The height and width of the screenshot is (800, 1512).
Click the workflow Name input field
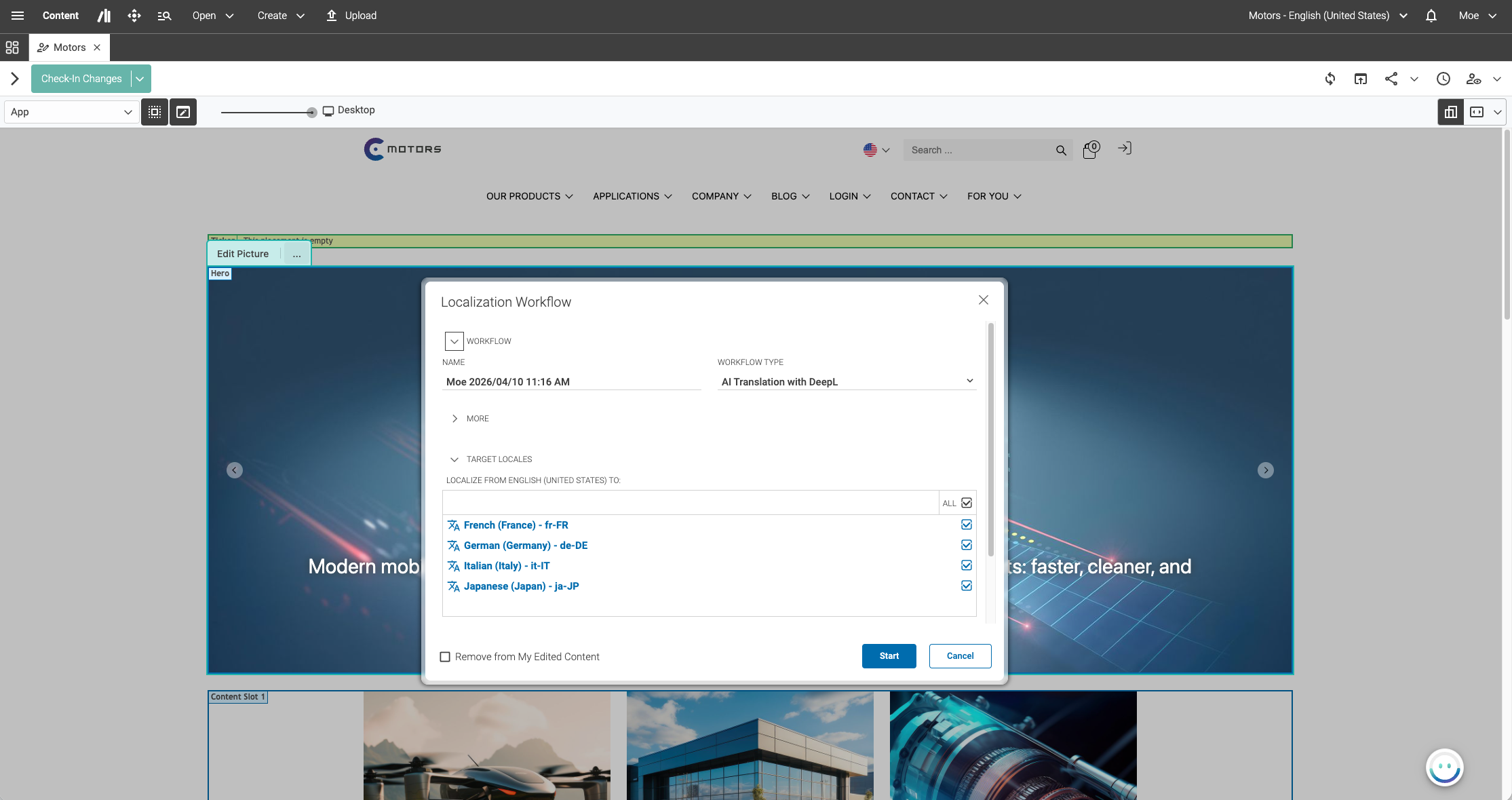(x=570, y=381)
